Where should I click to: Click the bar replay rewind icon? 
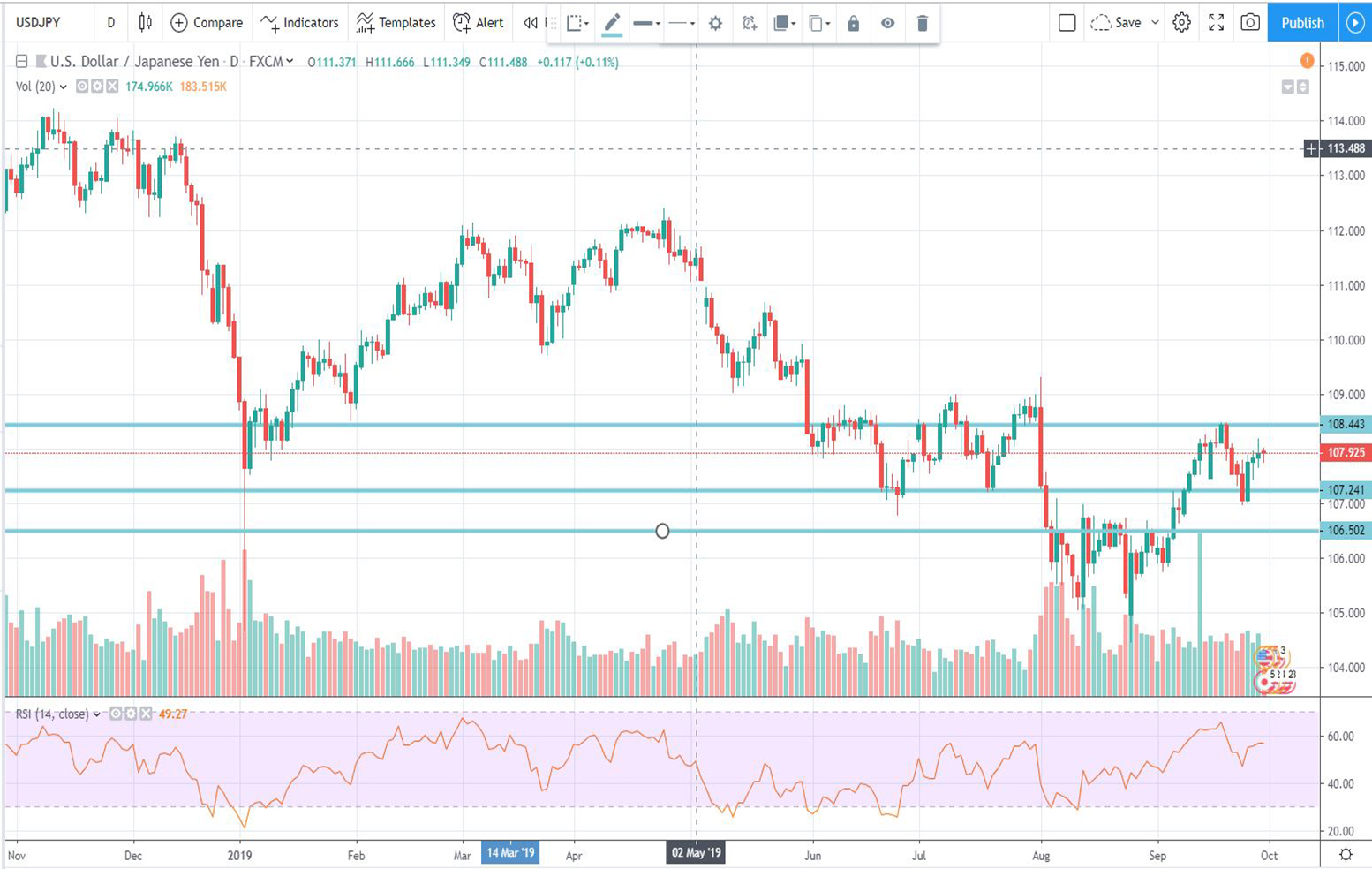pyautogui.click(x=530, y=23)
